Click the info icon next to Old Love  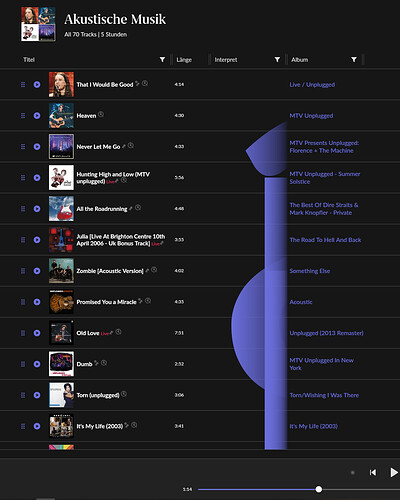coord(118,332)
